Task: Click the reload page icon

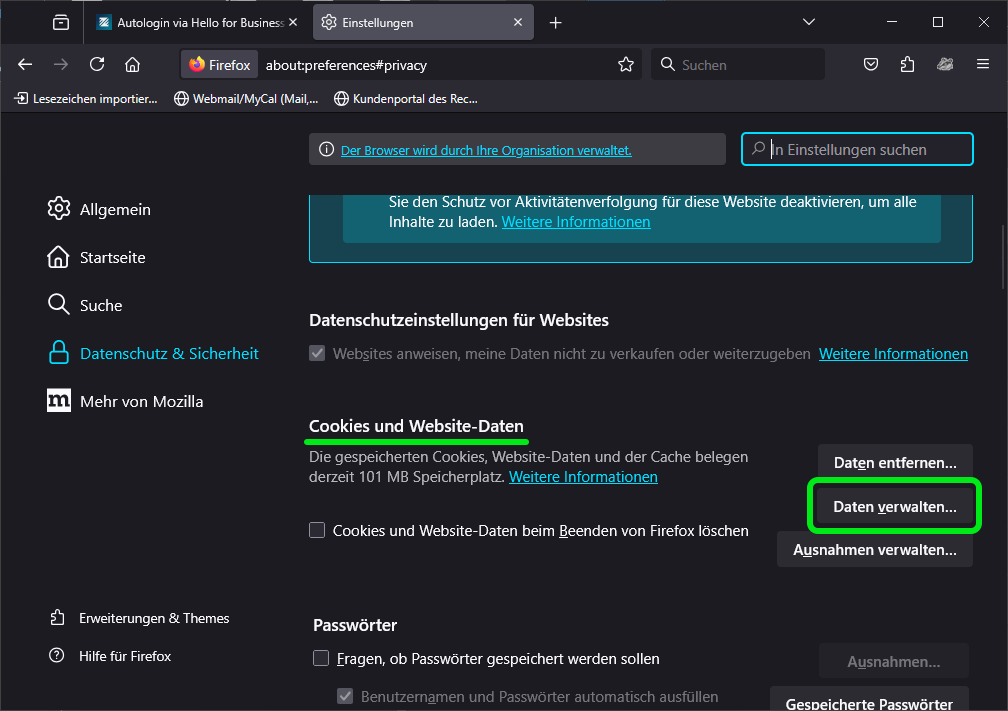Action: (97, 65)
